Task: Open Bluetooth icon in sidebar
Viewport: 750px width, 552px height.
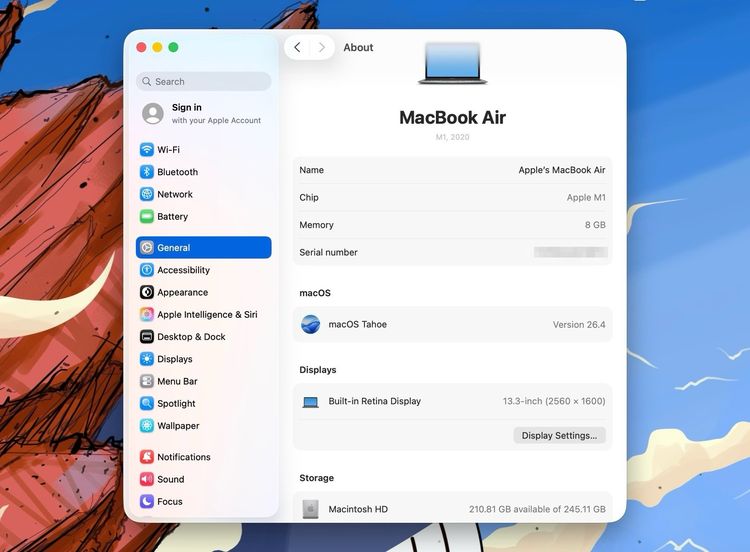Action: click(147, 172)
